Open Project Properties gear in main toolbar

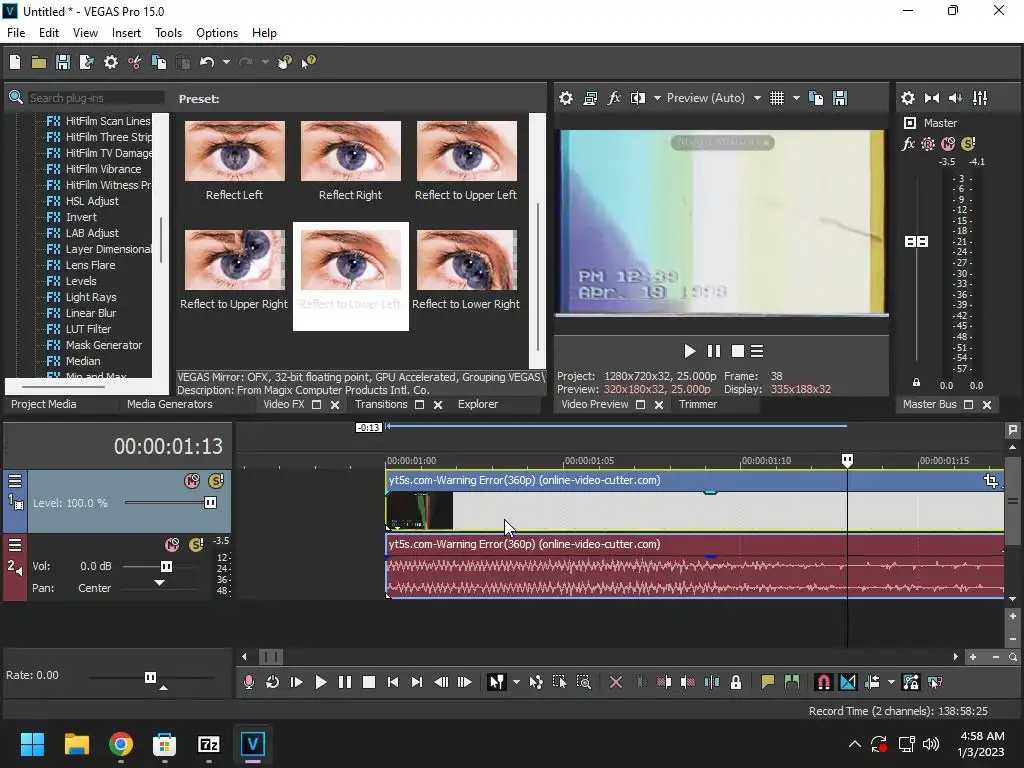coord(111,62)
